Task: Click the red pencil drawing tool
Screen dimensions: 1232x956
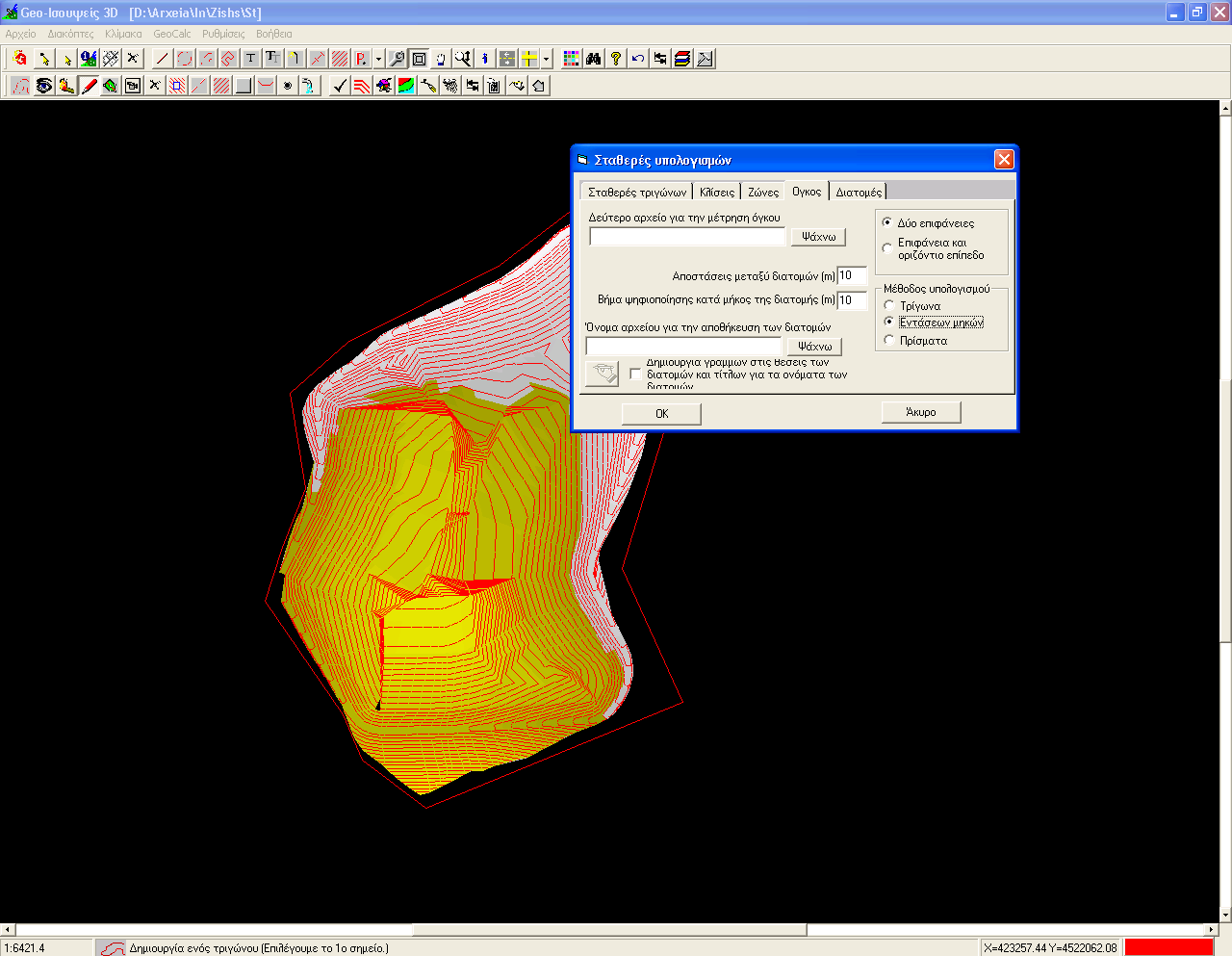Action: click(89, 86)
